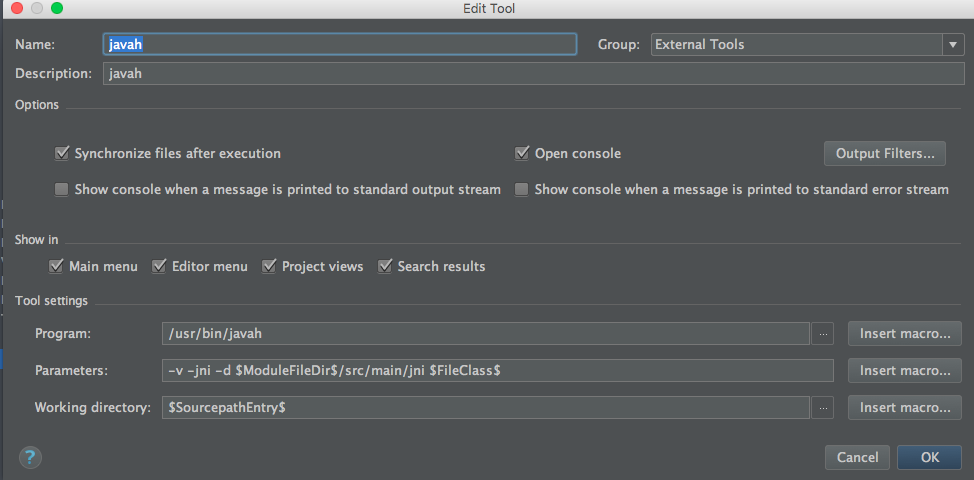
Task: Insert macro for Working directory field
Action: click(x=904, y=408)
